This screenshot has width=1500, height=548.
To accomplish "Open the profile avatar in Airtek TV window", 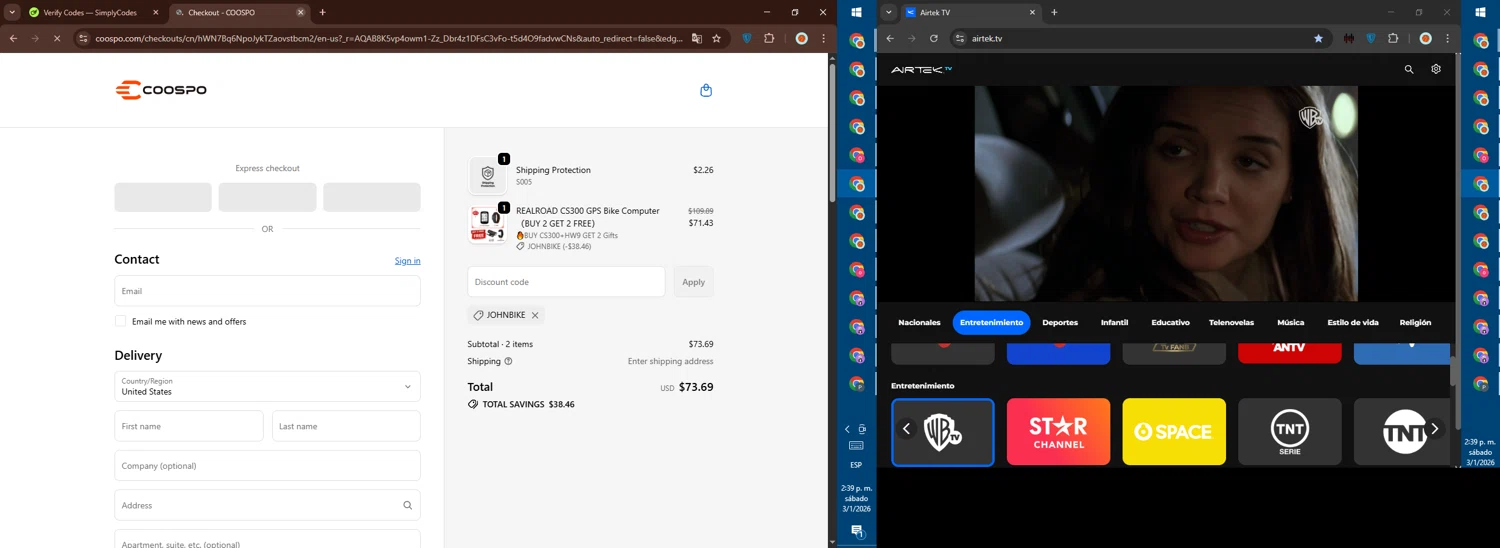I will [x=1426, y=38].
